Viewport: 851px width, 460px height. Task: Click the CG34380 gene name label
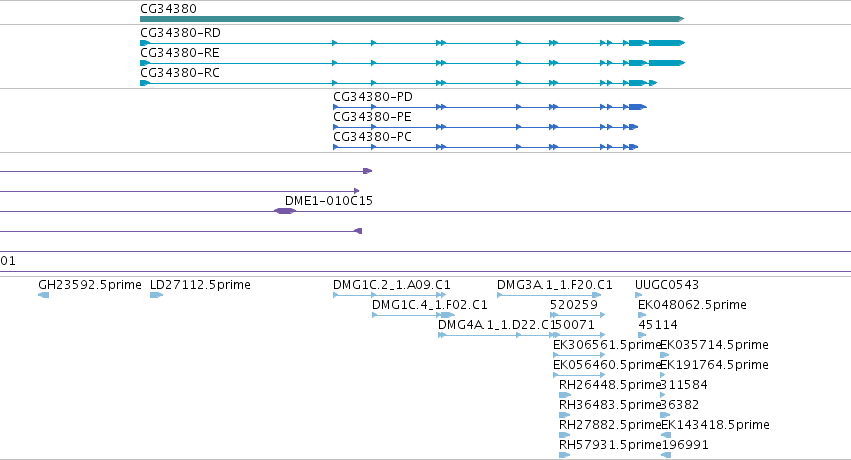click(x=168, y=9)
